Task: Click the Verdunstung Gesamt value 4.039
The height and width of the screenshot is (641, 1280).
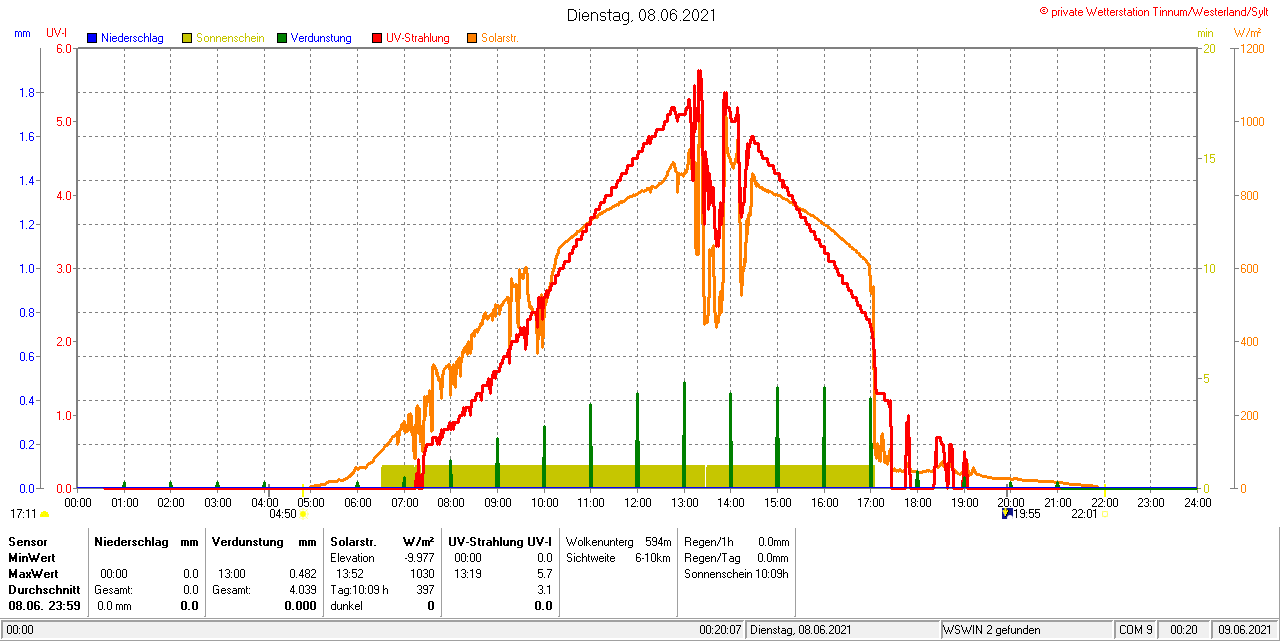Action: click(302, 590)
